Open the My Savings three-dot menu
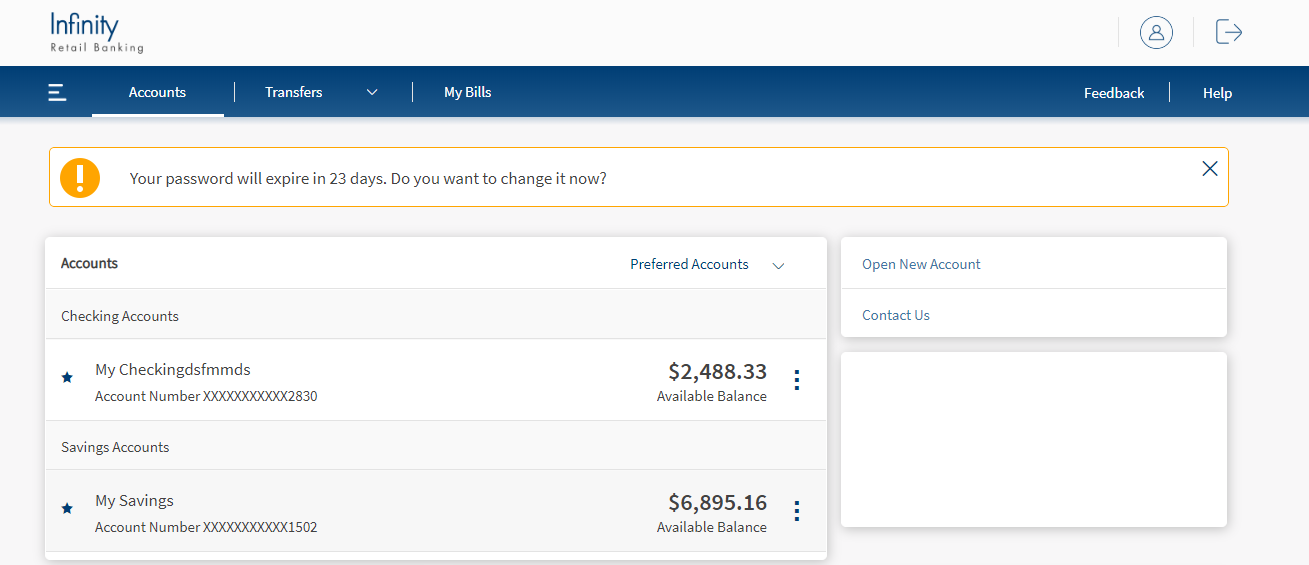1309x565 pixels. pos(796,511)
